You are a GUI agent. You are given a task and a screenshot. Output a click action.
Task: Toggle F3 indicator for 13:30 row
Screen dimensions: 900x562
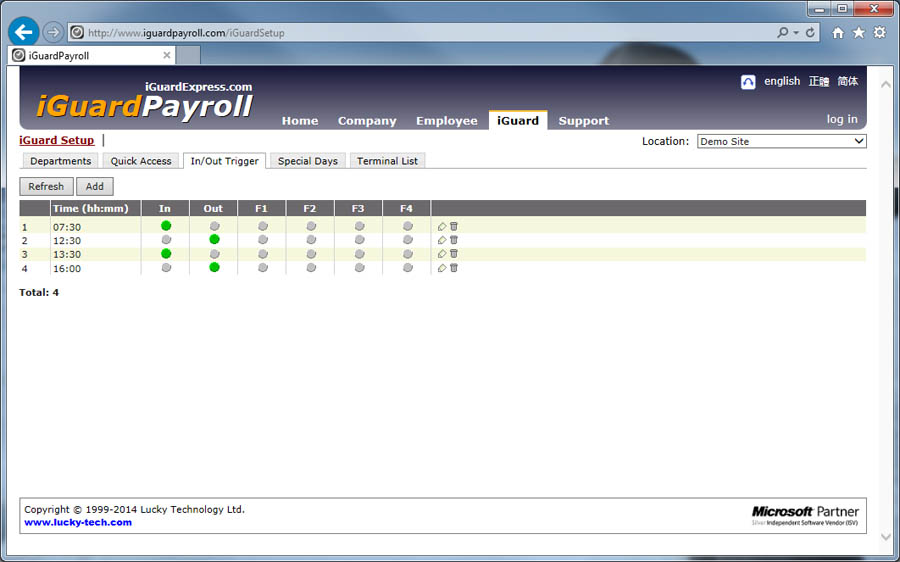point(359,253)
